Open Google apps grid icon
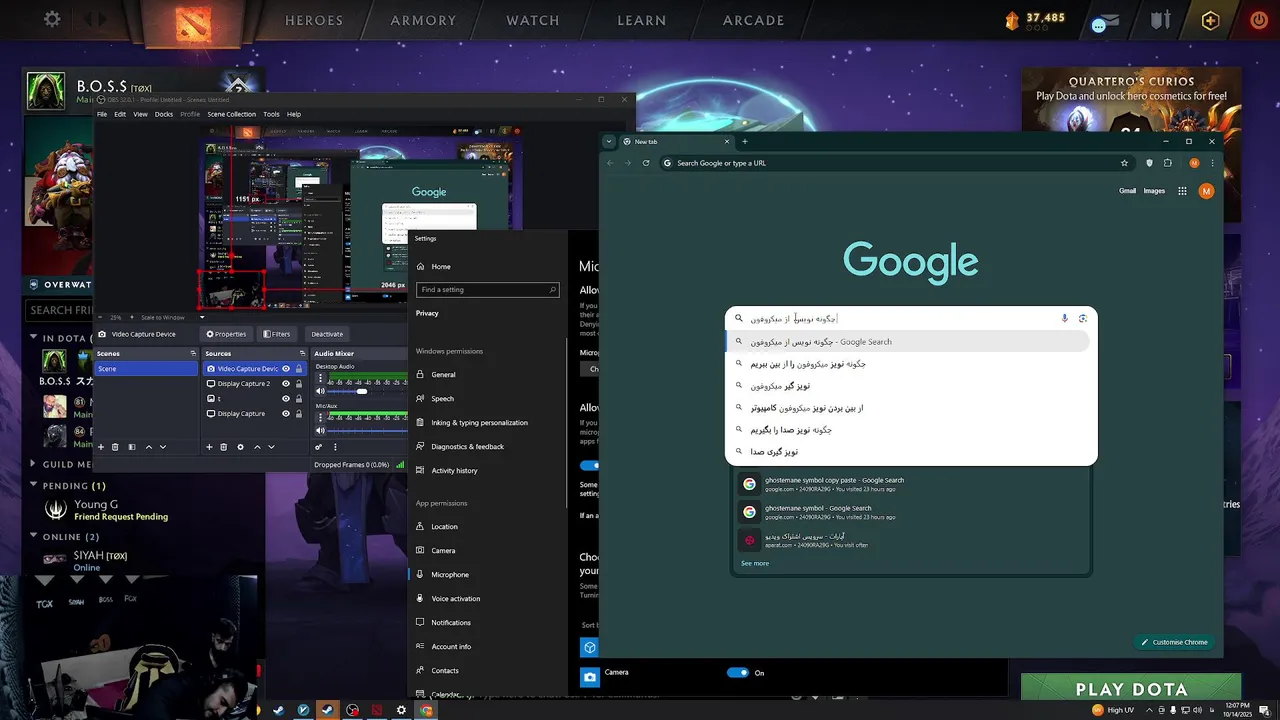 (1182, 191)
